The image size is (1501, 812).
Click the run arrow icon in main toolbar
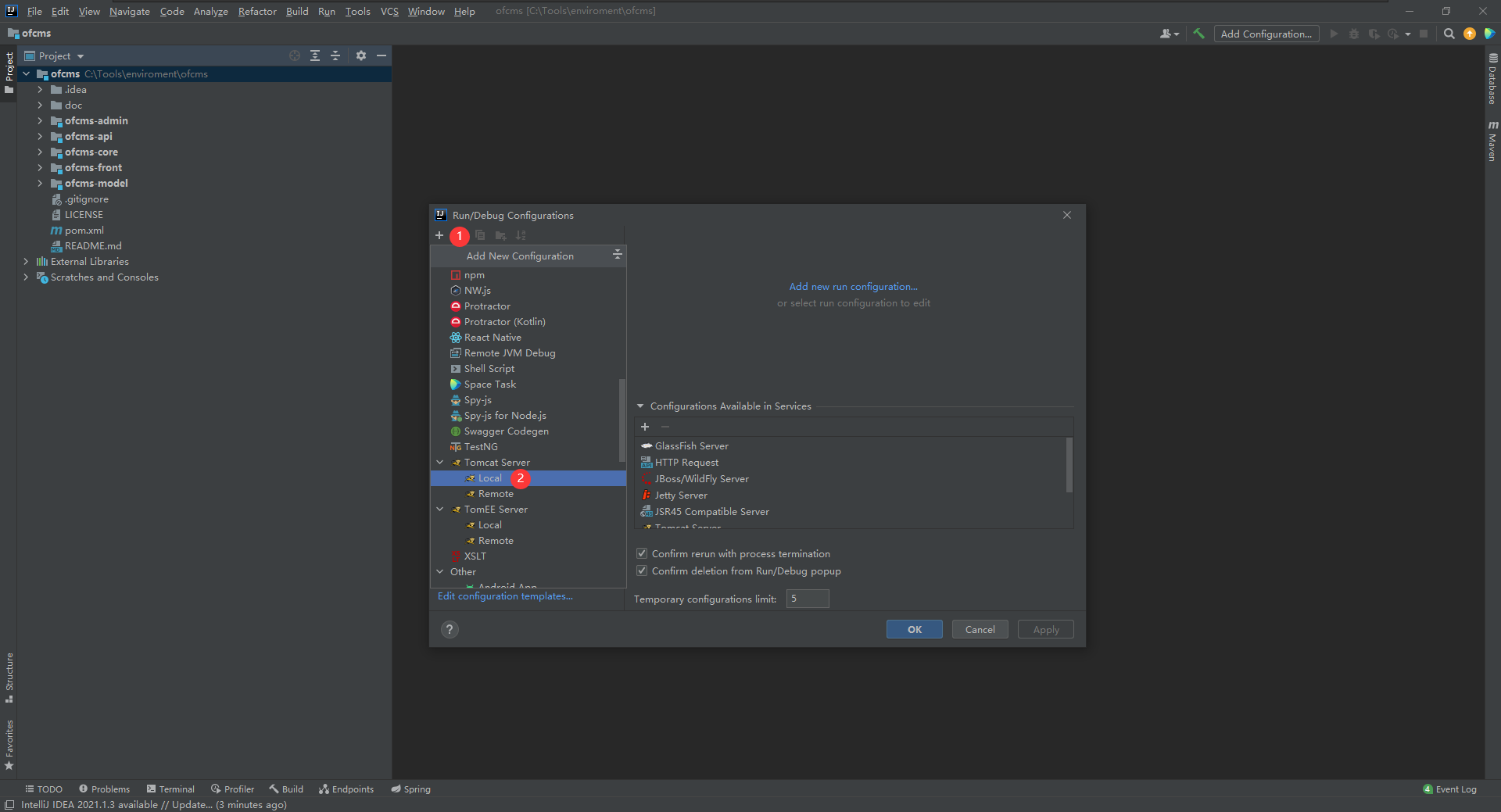coord(1334,34)
